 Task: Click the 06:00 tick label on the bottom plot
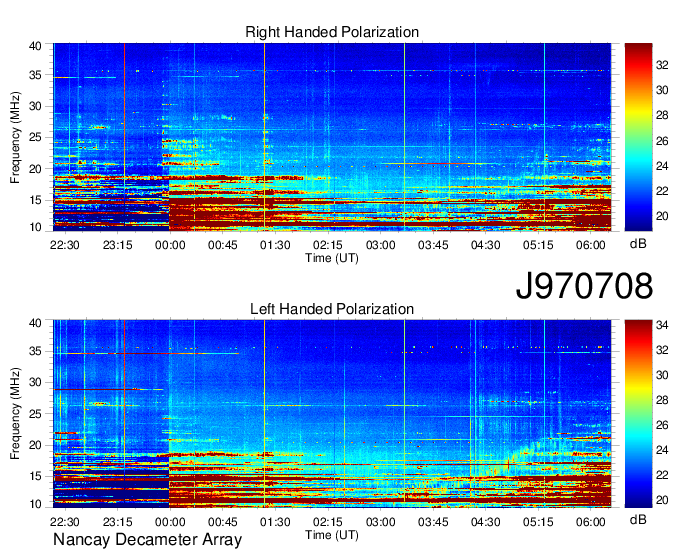tap(590, 522)
